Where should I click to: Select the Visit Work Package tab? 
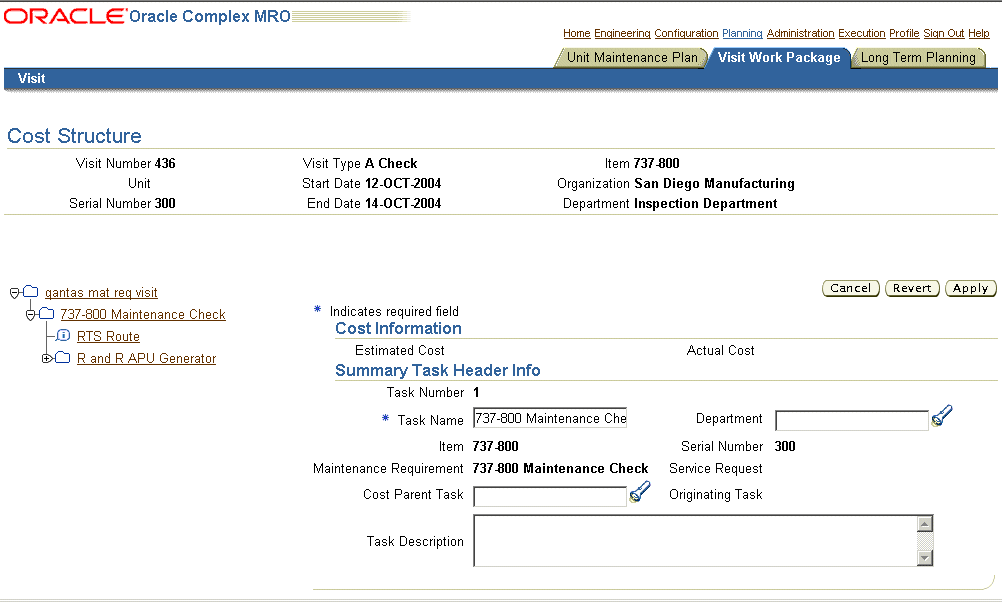point(778,58)
